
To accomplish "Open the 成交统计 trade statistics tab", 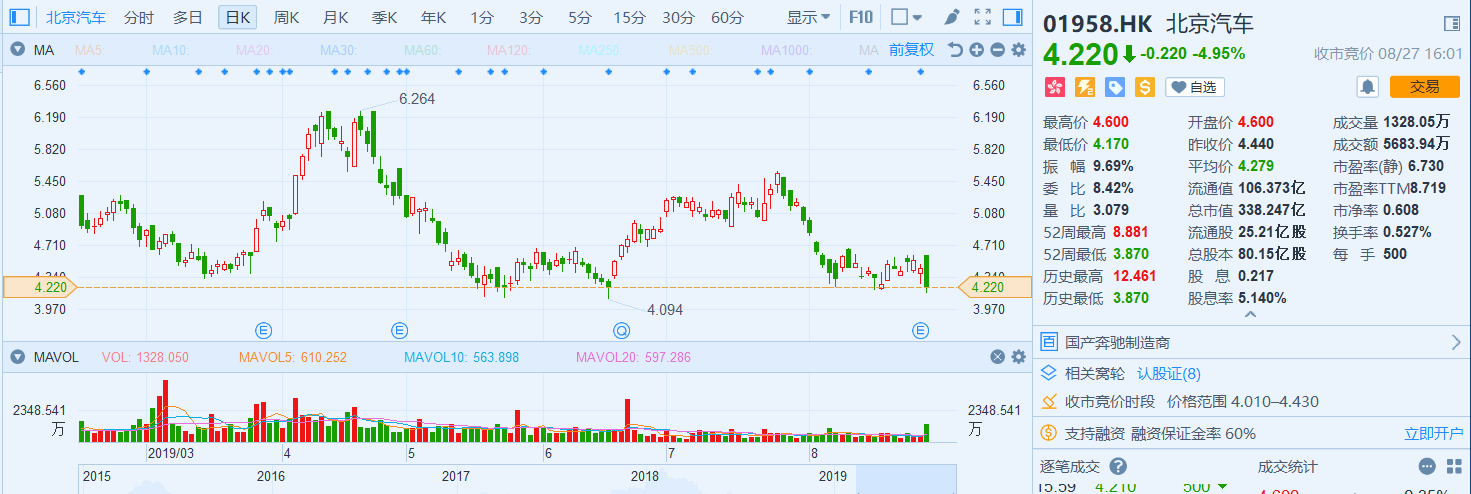I will point(1288,466).
